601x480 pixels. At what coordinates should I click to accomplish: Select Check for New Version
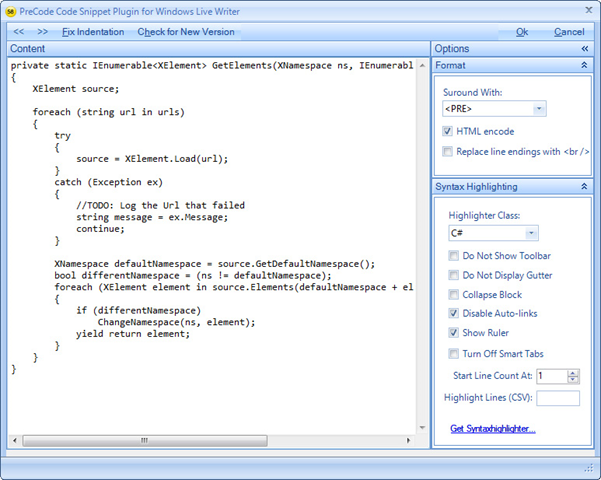click(x=186, y=32)
